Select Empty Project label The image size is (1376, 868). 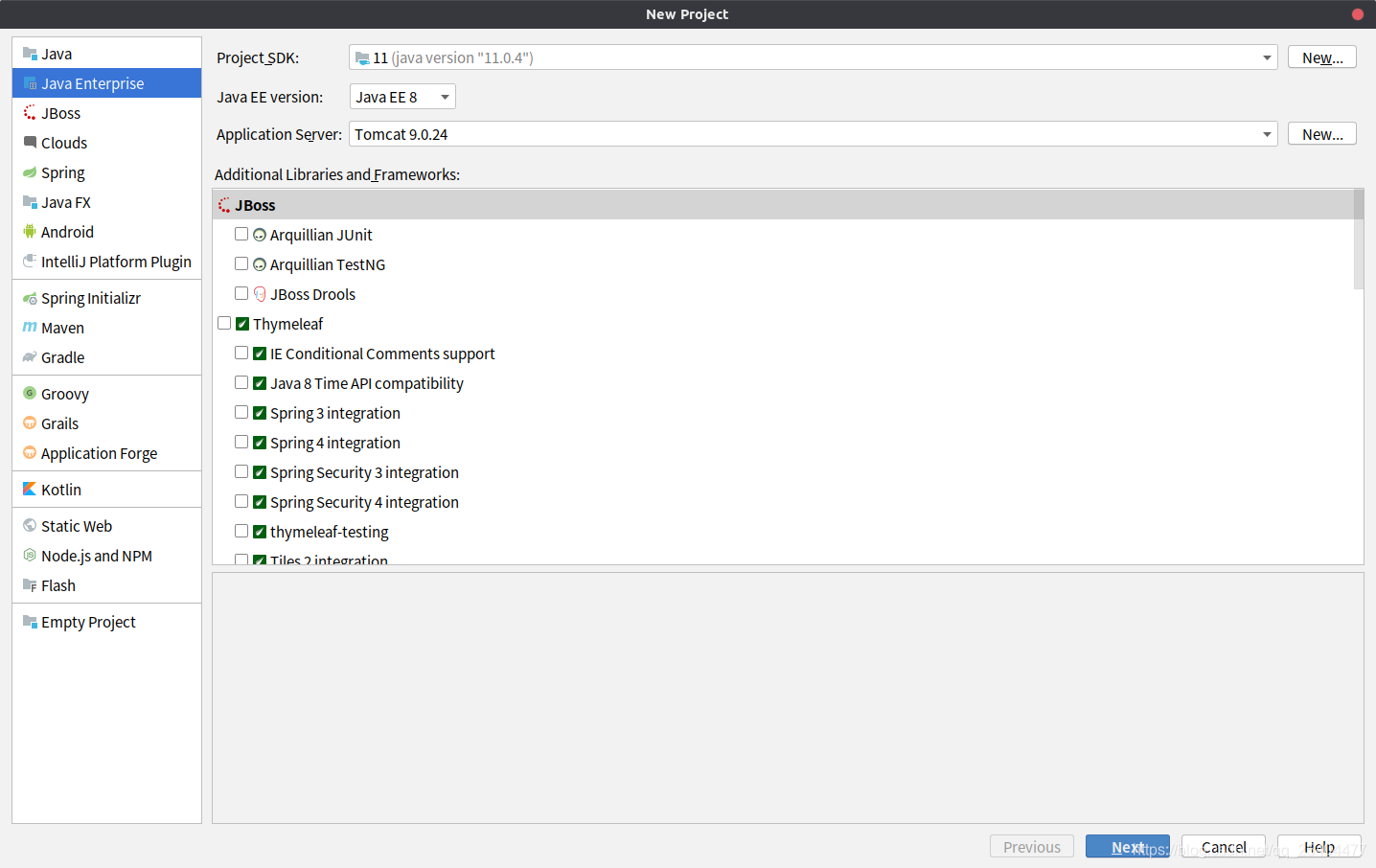tap(88, 622)
